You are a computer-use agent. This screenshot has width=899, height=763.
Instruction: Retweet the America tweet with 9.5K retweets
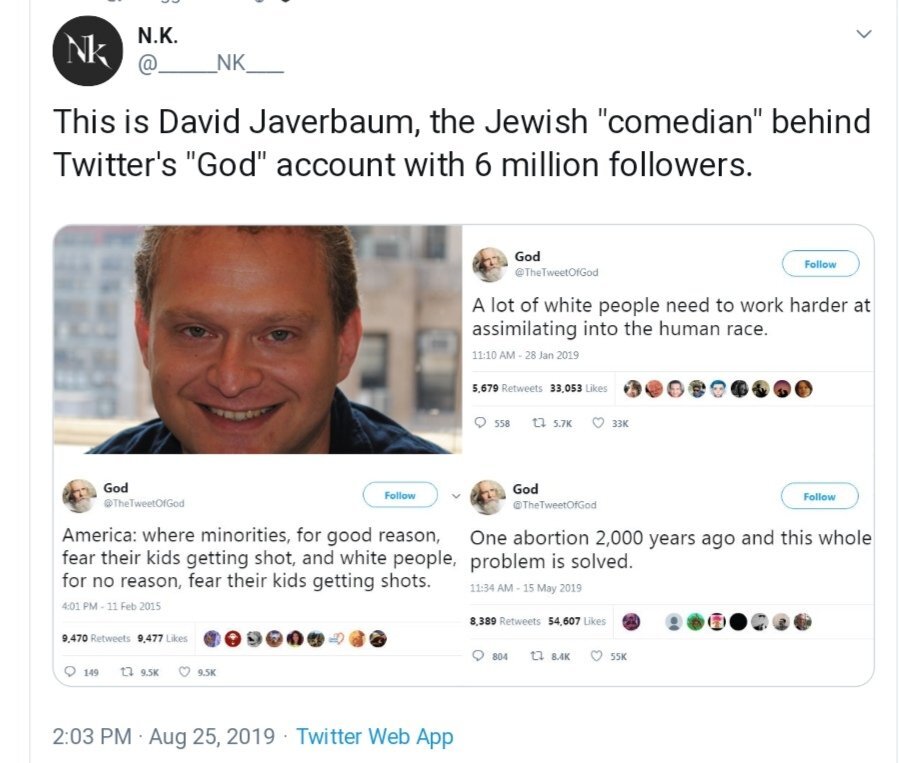[x=127, y=672]
